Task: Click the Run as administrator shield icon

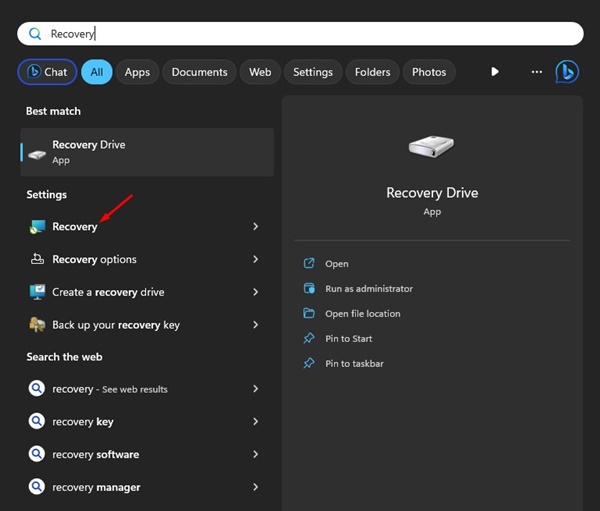Action: 309,289
